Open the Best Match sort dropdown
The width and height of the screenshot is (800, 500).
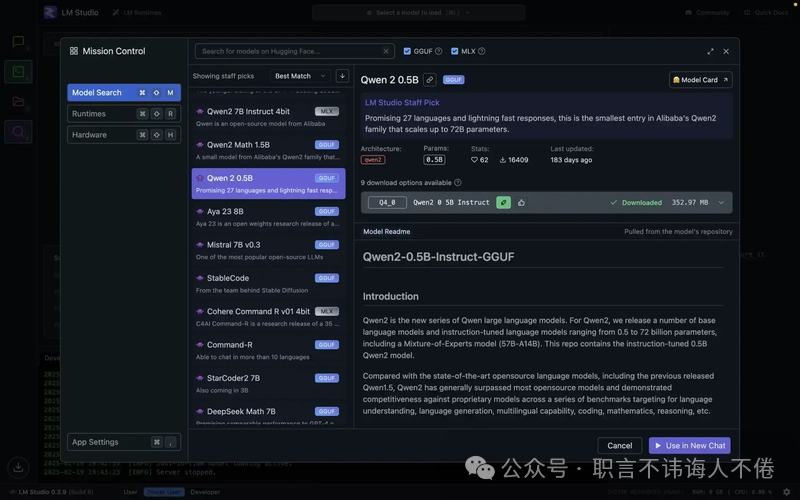tap(300, 76)
